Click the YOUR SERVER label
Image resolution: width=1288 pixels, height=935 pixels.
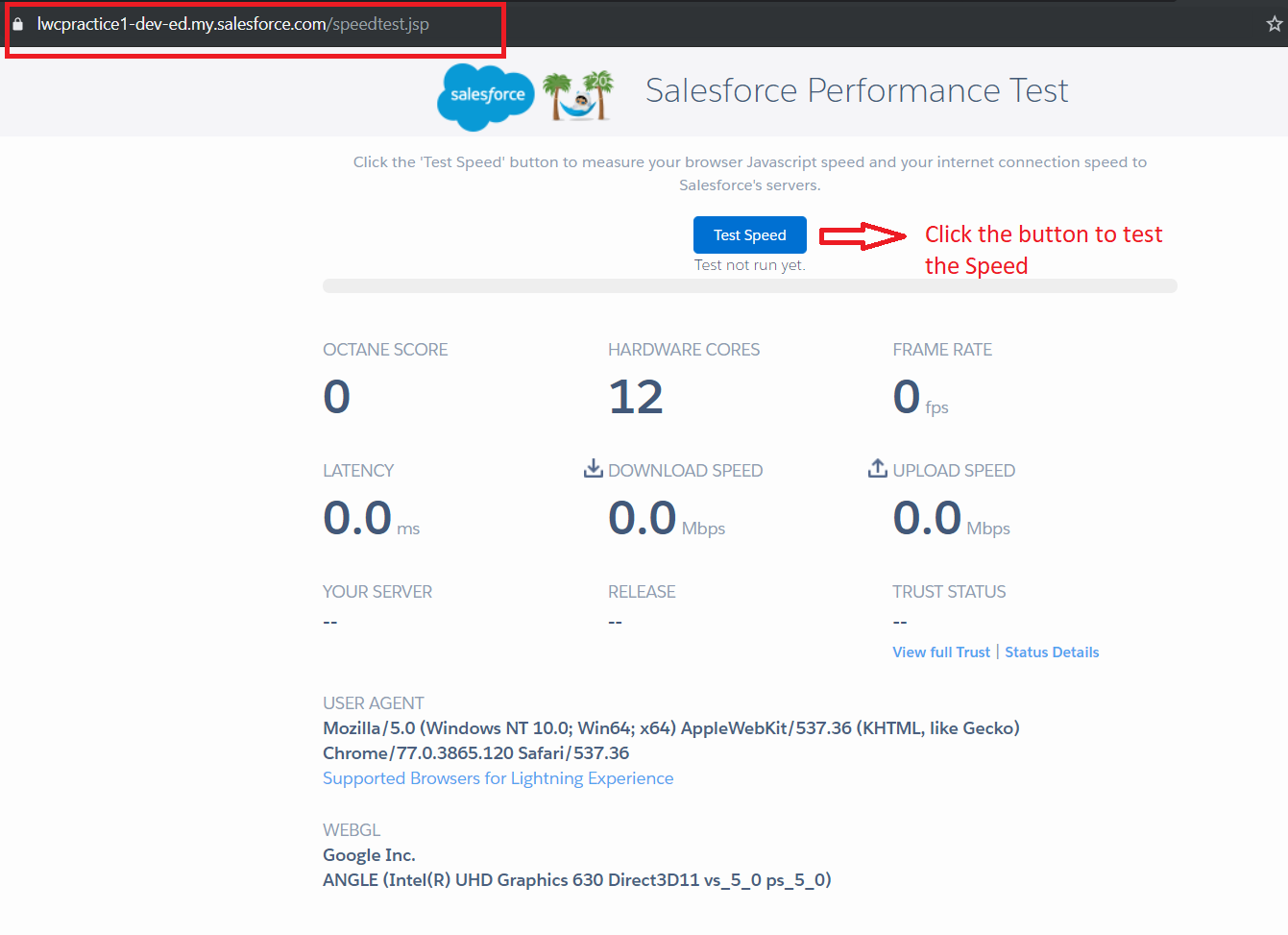pos(377,592)
